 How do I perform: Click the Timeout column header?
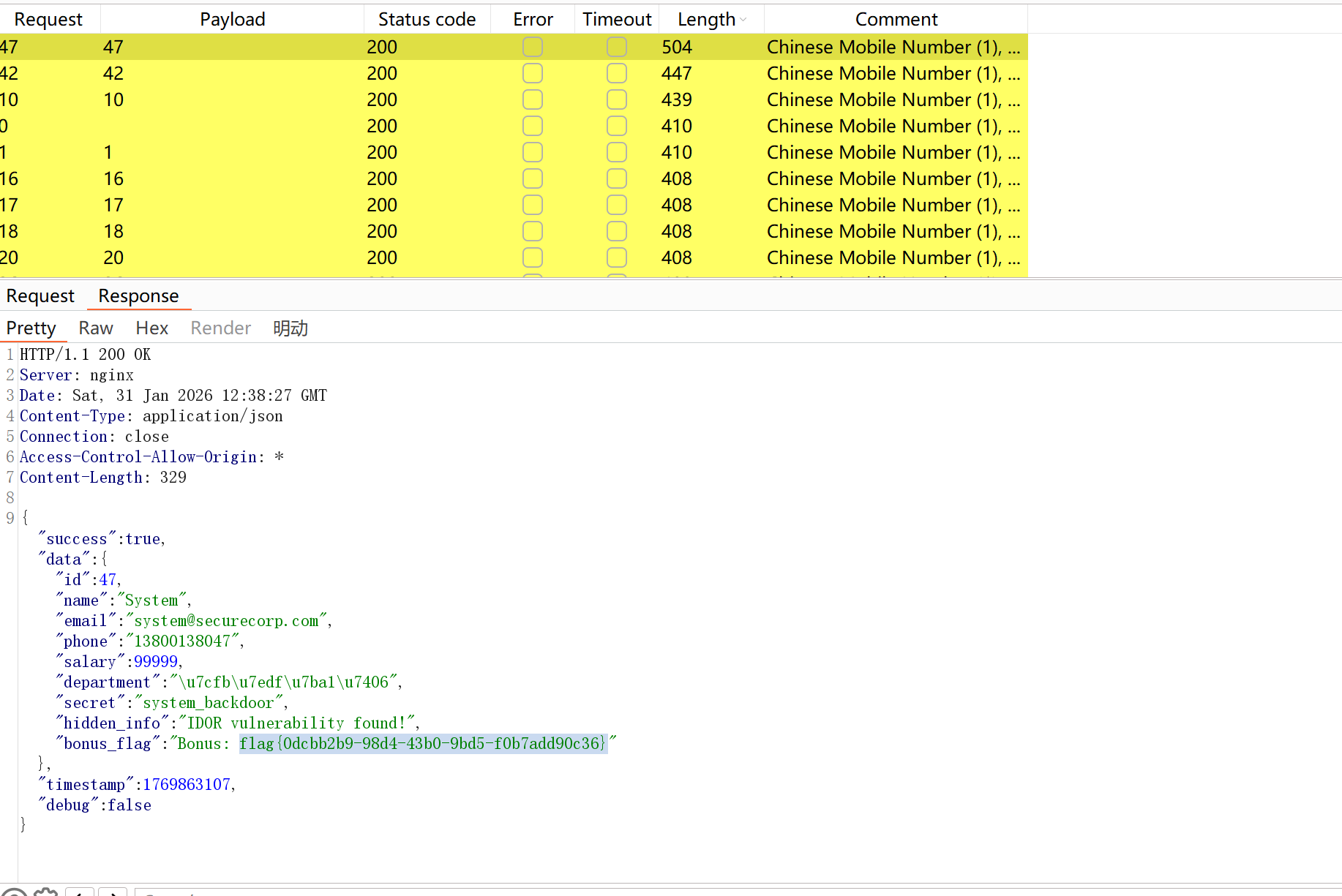pos(617,19)
